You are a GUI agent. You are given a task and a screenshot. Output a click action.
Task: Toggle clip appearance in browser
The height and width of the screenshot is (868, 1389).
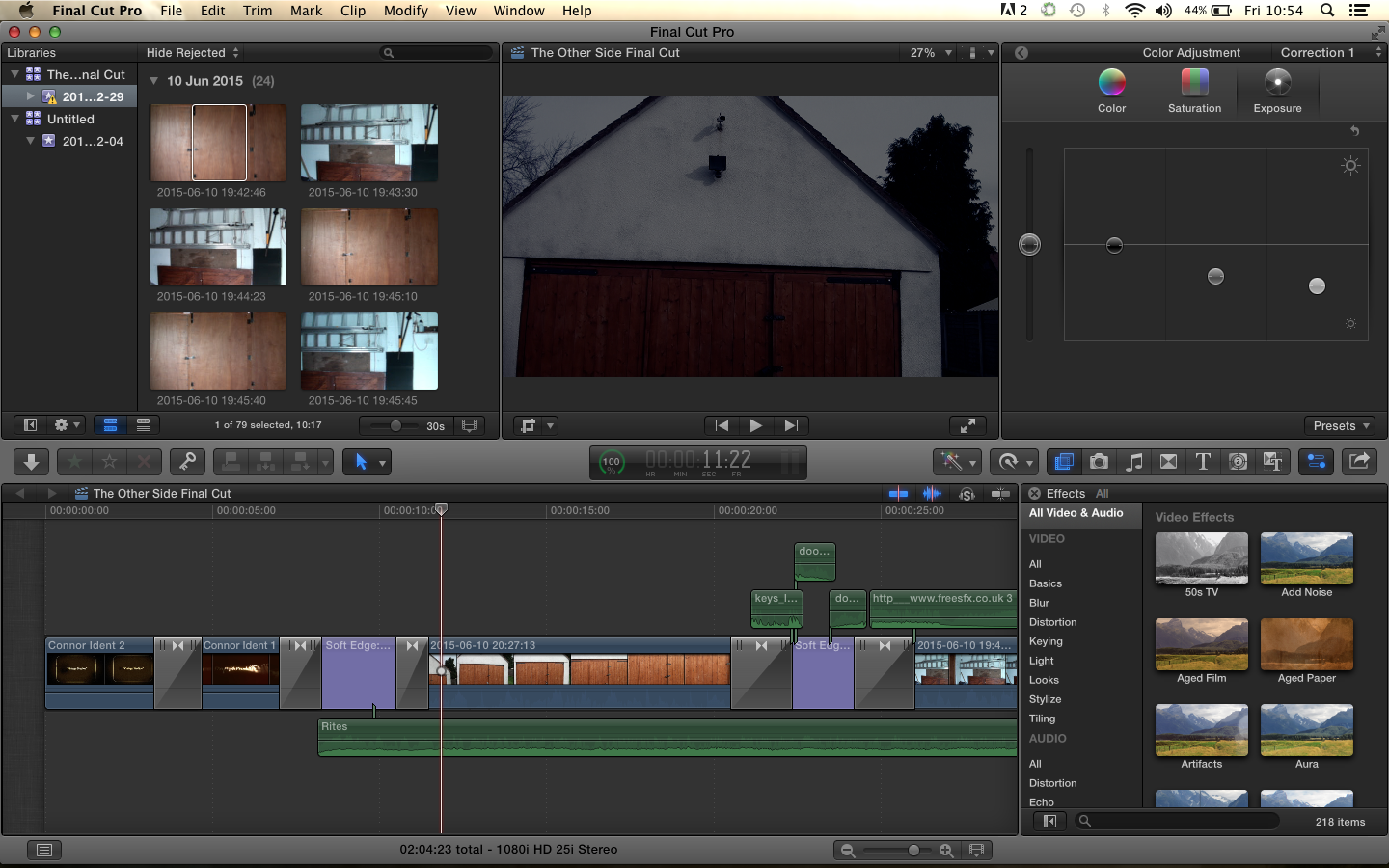tap(470, 425)
